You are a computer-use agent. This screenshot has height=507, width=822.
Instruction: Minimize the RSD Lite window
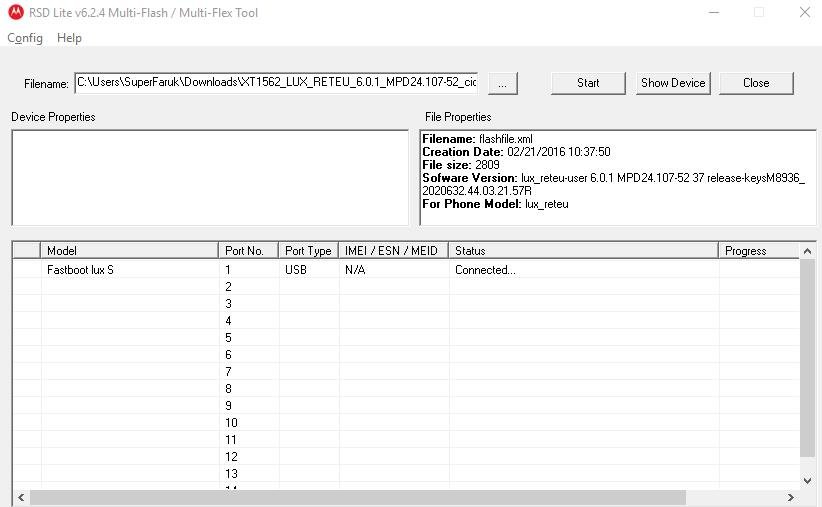point(714,12)
